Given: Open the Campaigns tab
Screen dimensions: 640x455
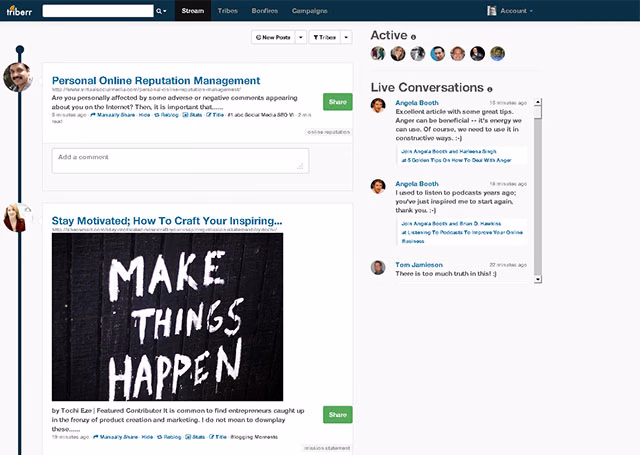Looking at the screenshot, I should click(309, 11).
